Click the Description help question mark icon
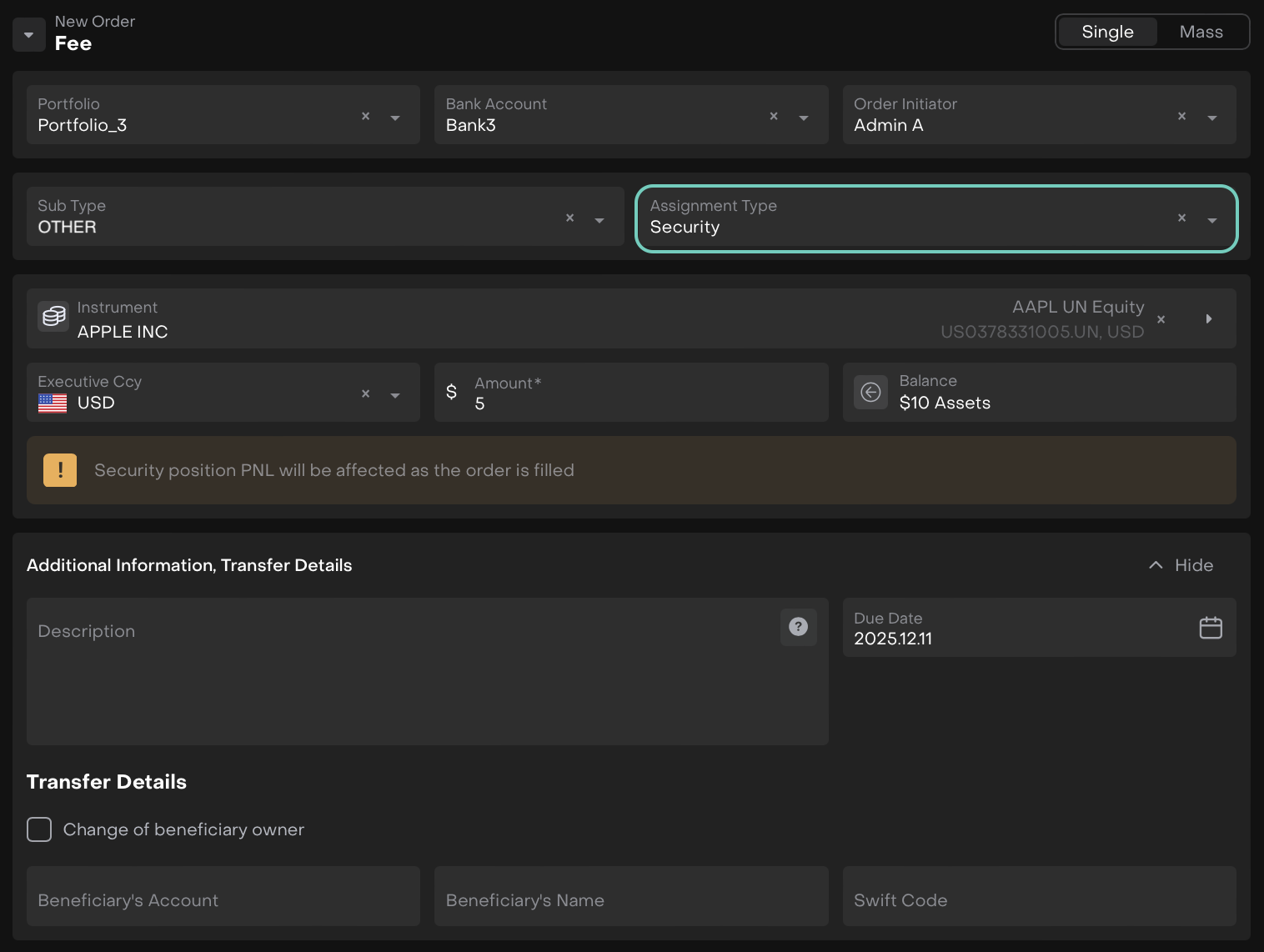This screenshot has height=952, width=1264. click(x=798, y=627)
